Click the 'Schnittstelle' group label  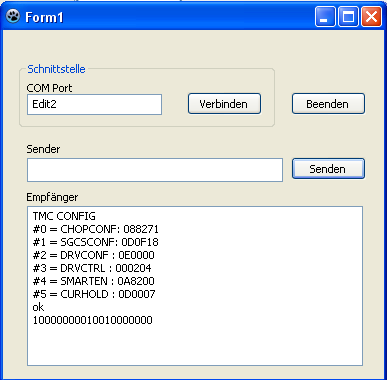[56, 69]
